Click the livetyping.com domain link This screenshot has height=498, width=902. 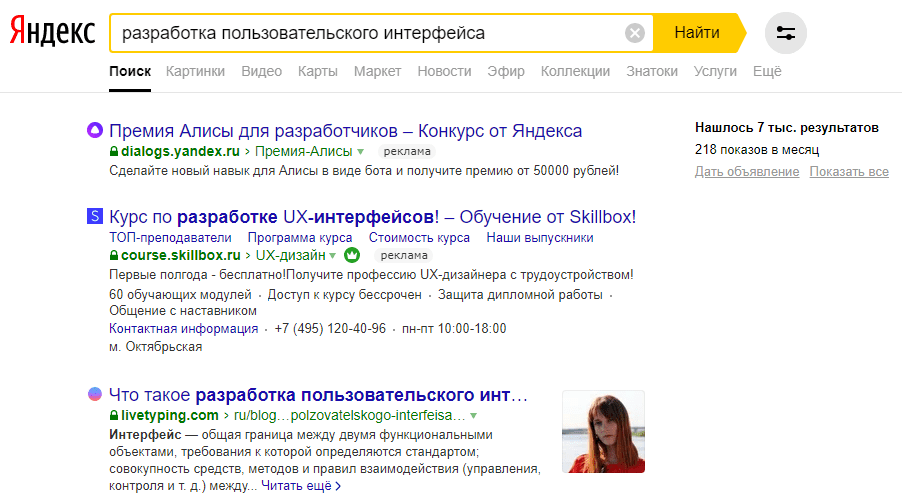170,415
